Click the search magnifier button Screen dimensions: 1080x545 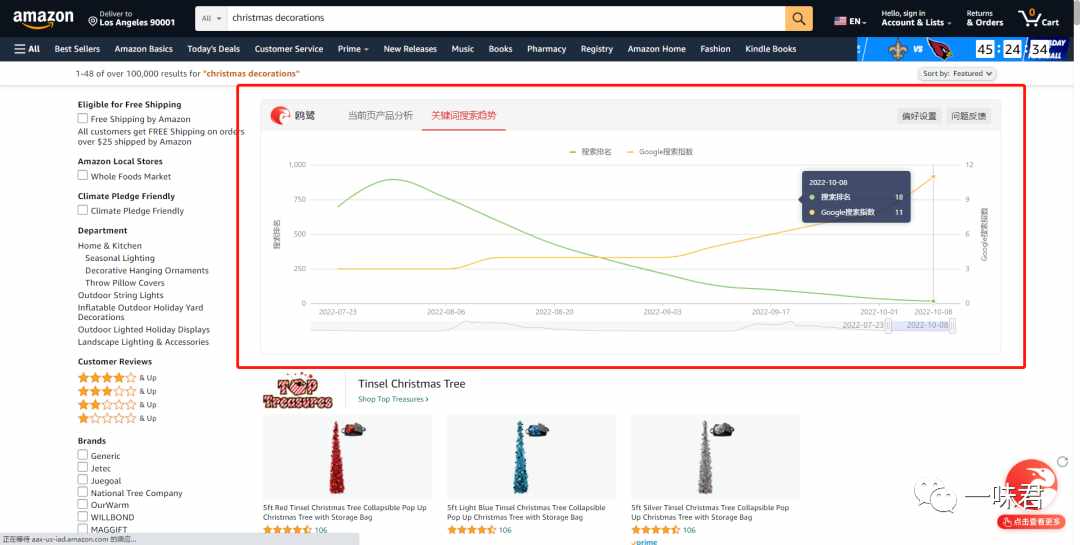798,19
